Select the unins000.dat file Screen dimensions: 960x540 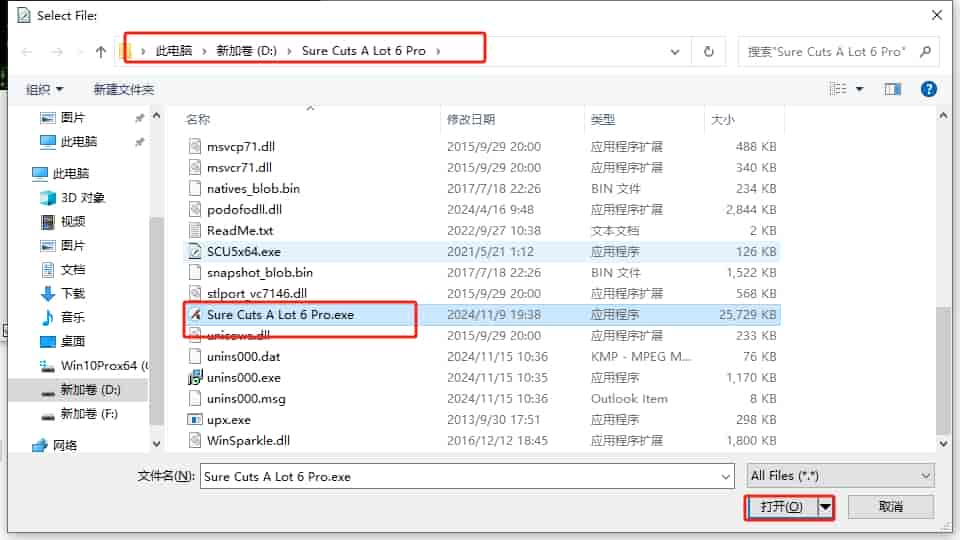pyautogui.click(x=243, y=356)
